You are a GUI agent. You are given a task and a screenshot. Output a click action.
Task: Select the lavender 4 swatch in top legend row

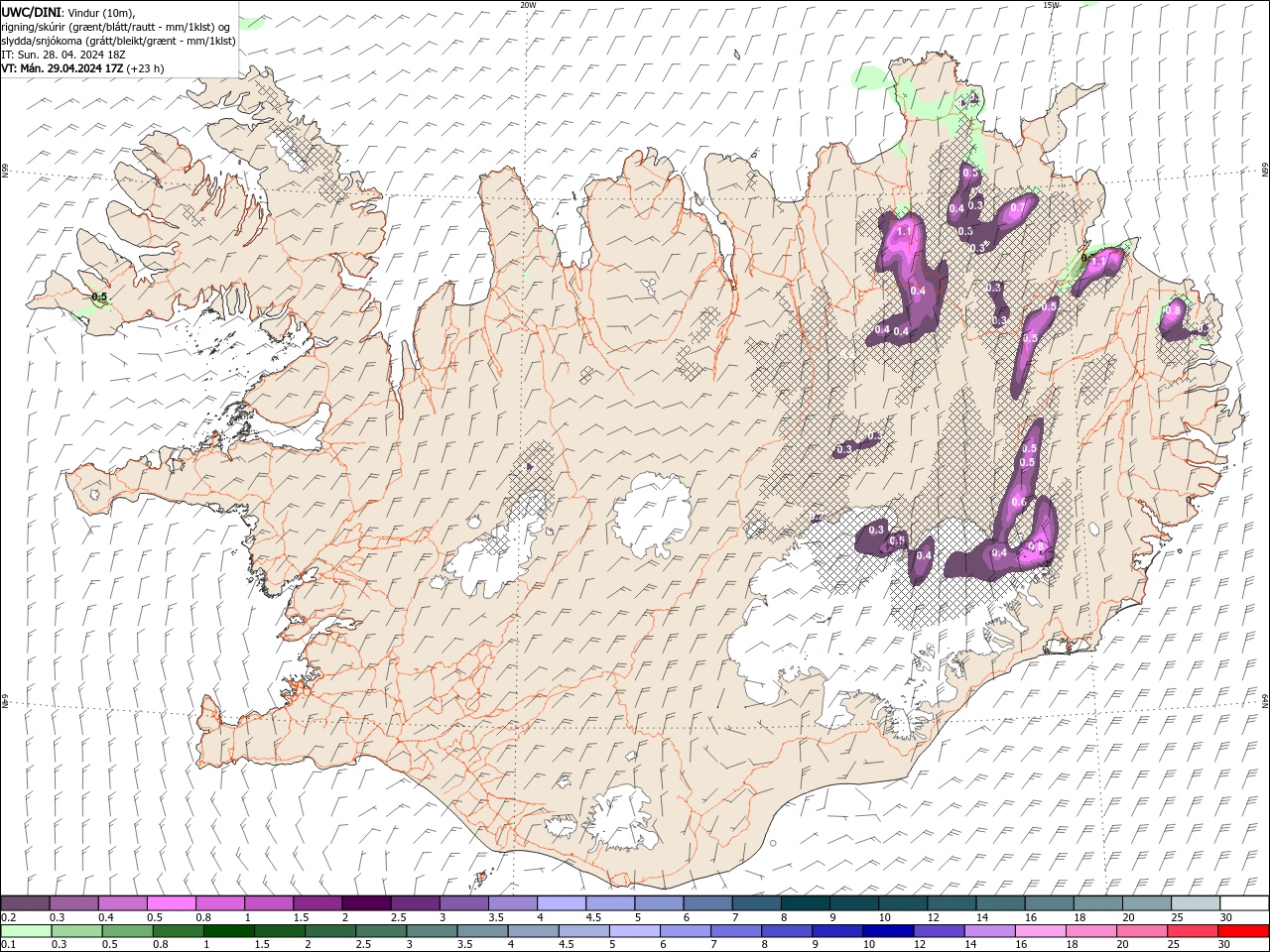561,903
